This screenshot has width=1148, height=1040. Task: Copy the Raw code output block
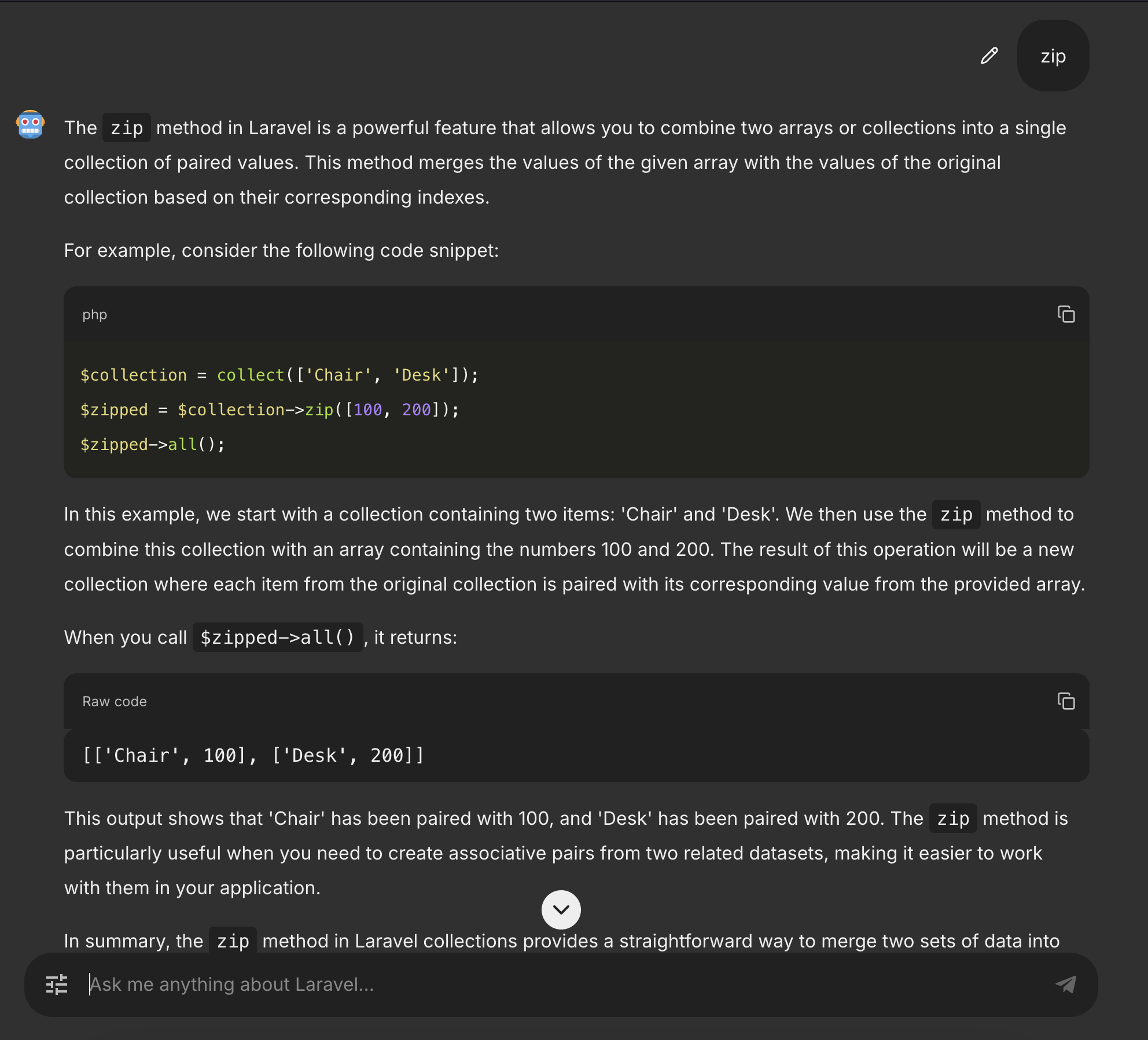pos(1066,701)
